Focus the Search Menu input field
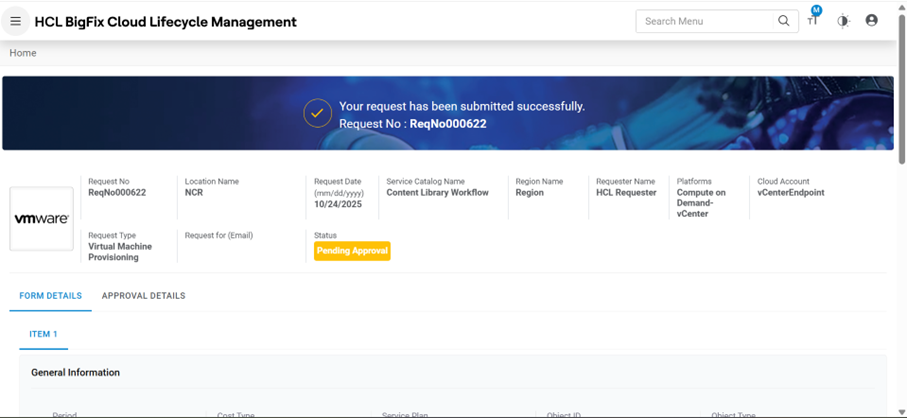Screen dimensions: 907x418 click(x=708, y=21)
